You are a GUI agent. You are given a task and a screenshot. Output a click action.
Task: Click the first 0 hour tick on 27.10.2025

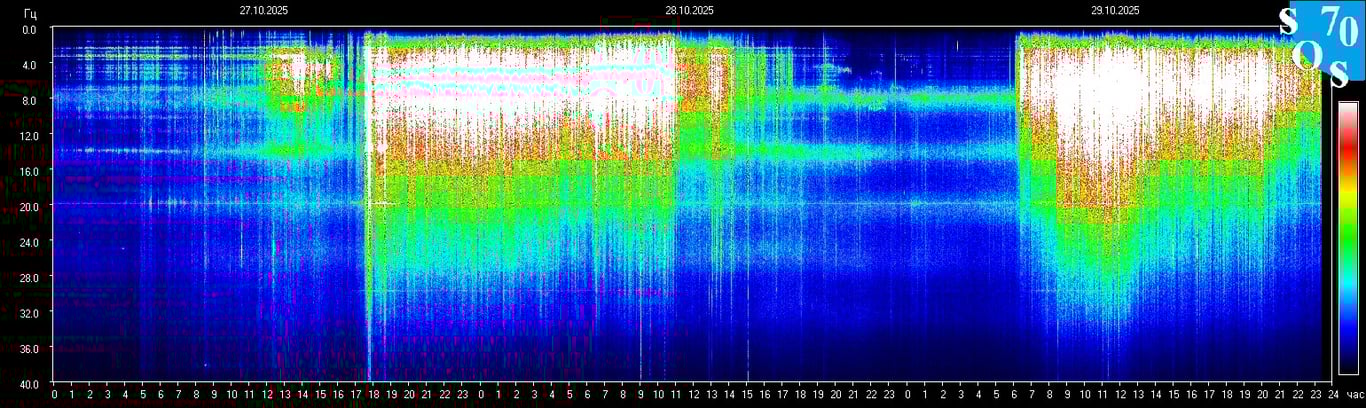(x=54, y=395)
